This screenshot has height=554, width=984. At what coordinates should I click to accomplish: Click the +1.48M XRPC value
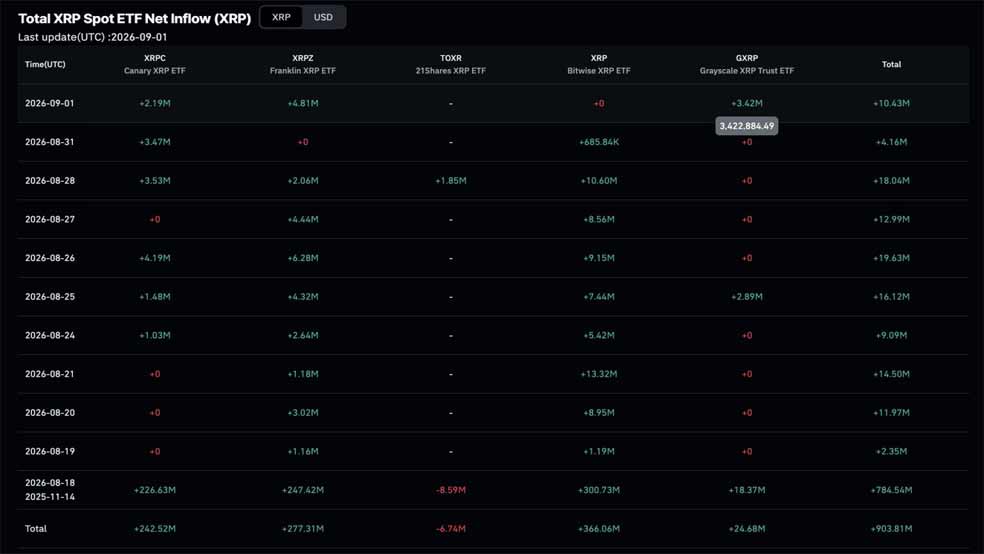pos(155,297)
